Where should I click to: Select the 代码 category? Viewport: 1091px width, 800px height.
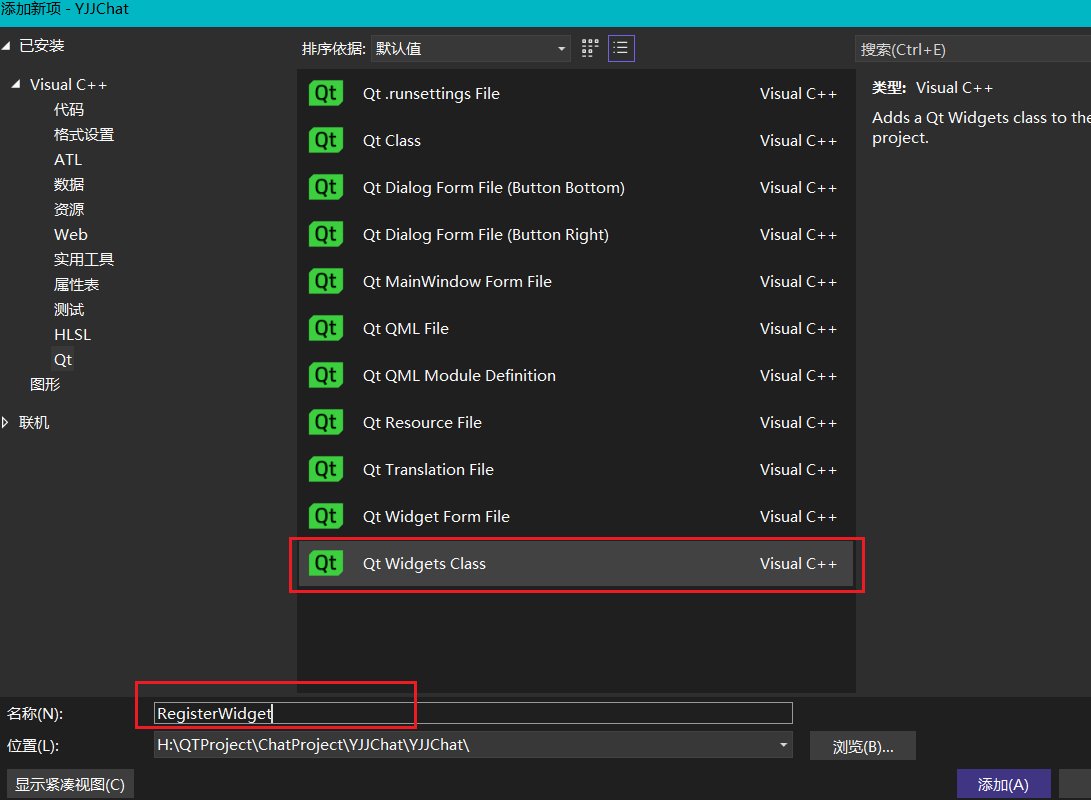pyautogui.click(x=69, y=109)
